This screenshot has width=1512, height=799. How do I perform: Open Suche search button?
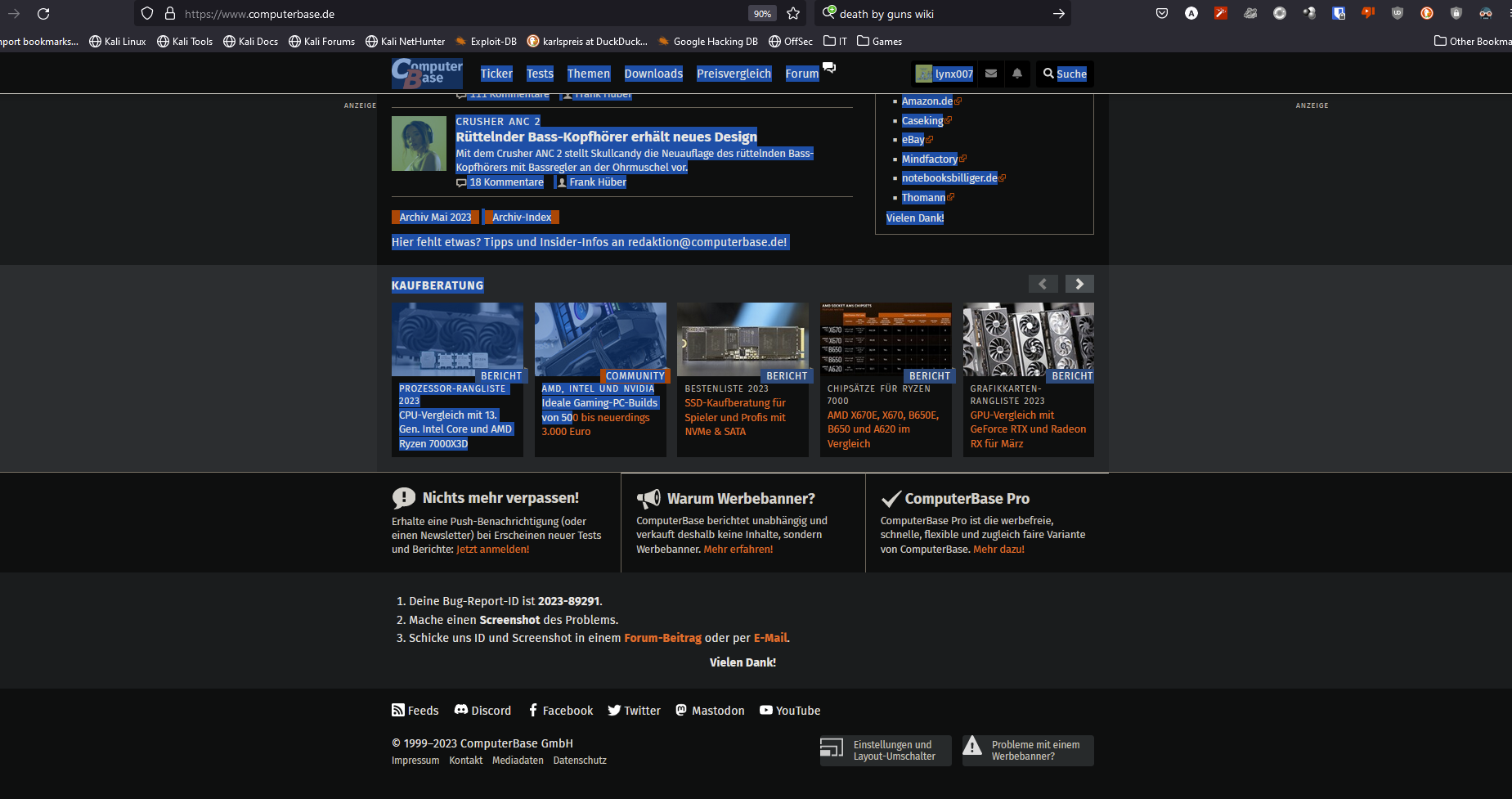[1065, 74]
